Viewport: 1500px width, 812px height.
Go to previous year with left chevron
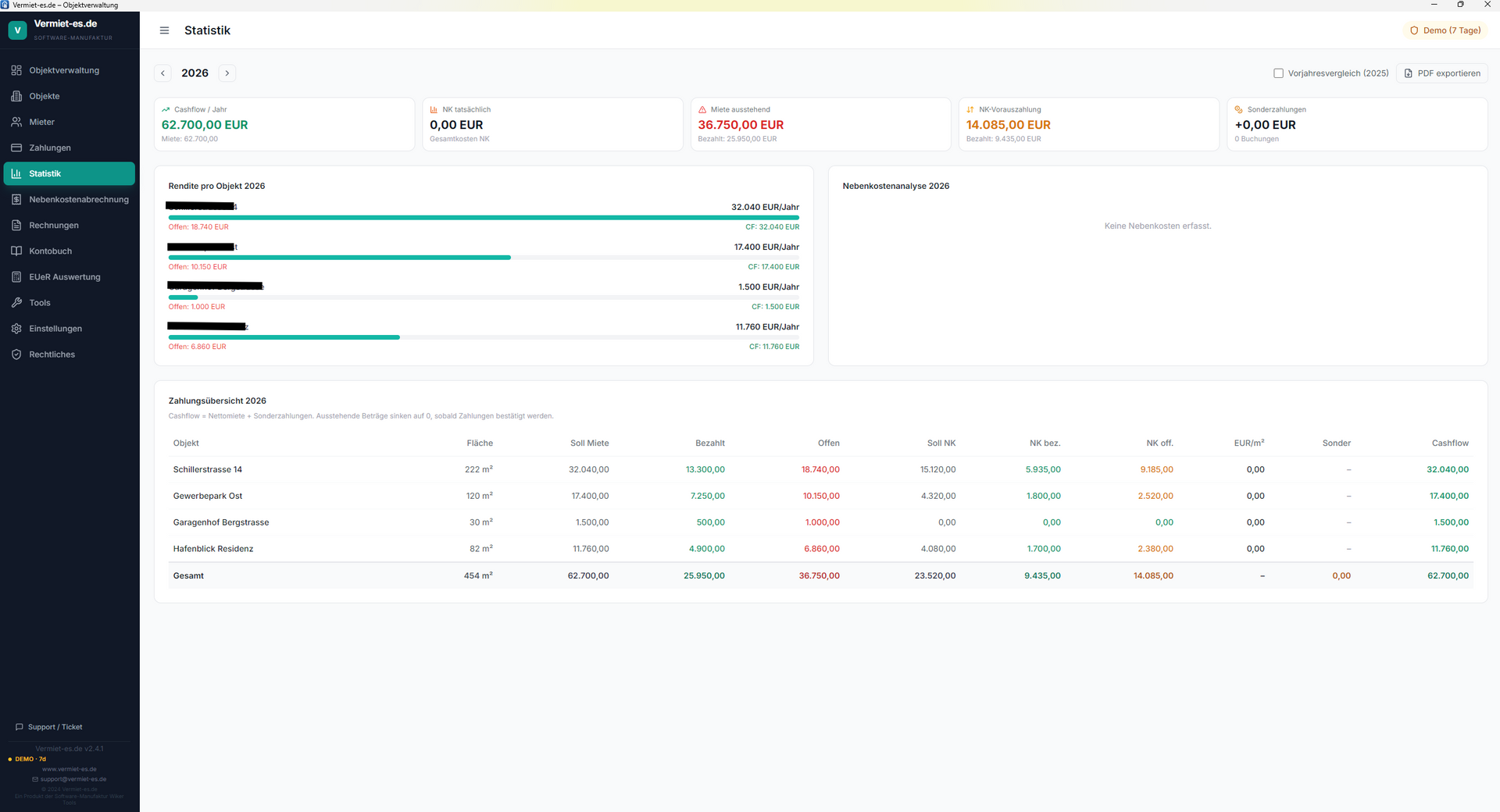(x=162, y=73)
